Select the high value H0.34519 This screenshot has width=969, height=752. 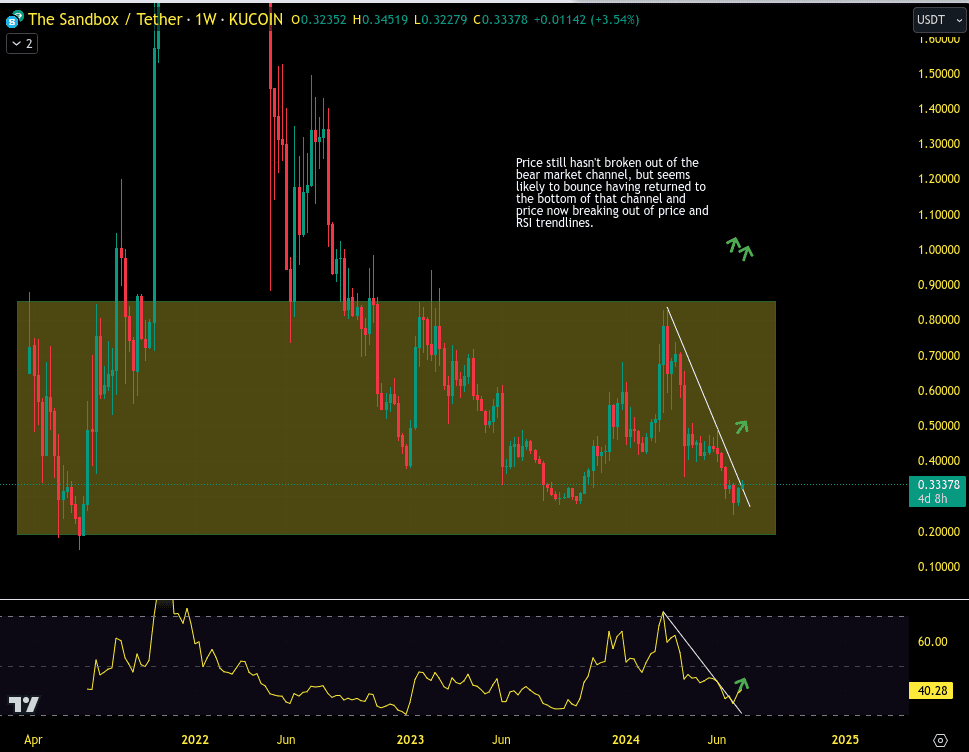point(380,20)
